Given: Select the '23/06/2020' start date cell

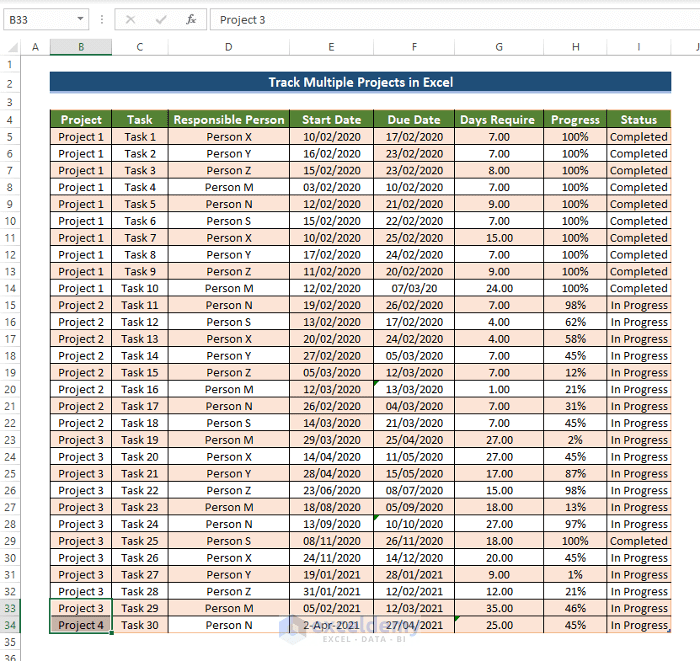Looking at the screenshot, I should click(x=331, y=491).
